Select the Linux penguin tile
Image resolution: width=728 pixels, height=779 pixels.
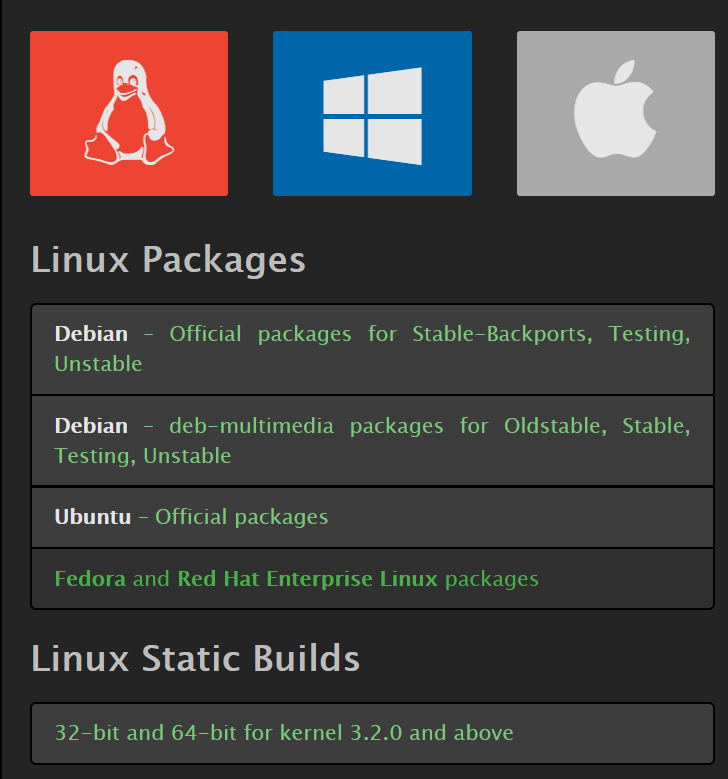point(129,113)
